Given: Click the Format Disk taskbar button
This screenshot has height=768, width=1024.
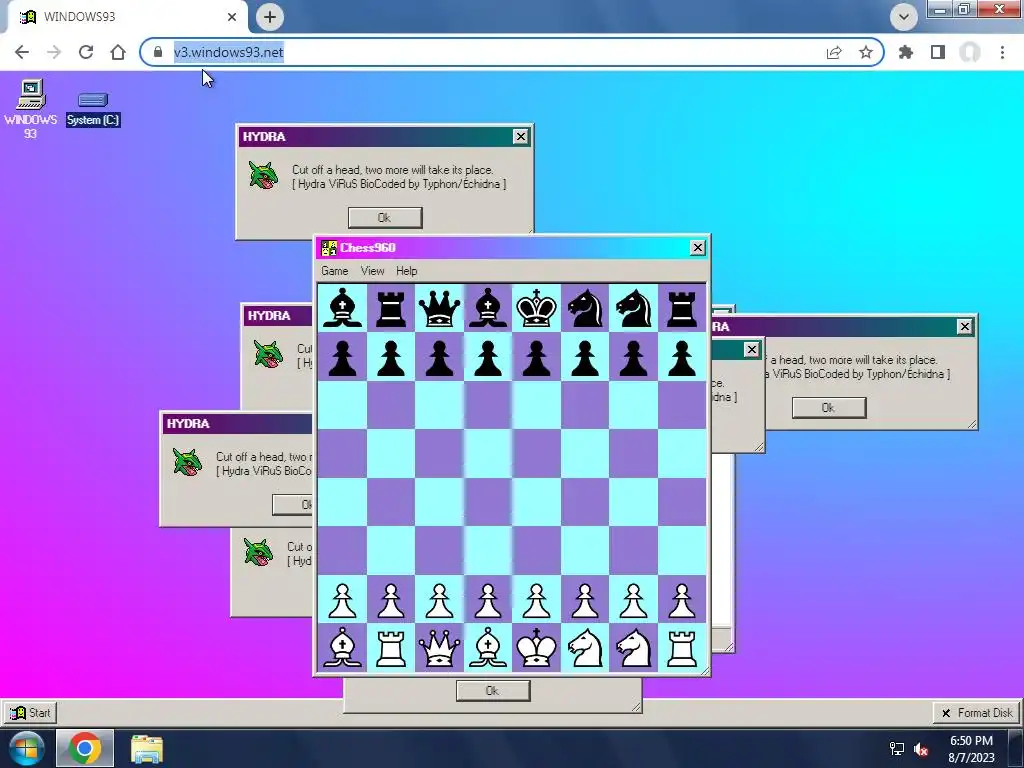Looking at the screenshot, I should (x=977, y=713).
